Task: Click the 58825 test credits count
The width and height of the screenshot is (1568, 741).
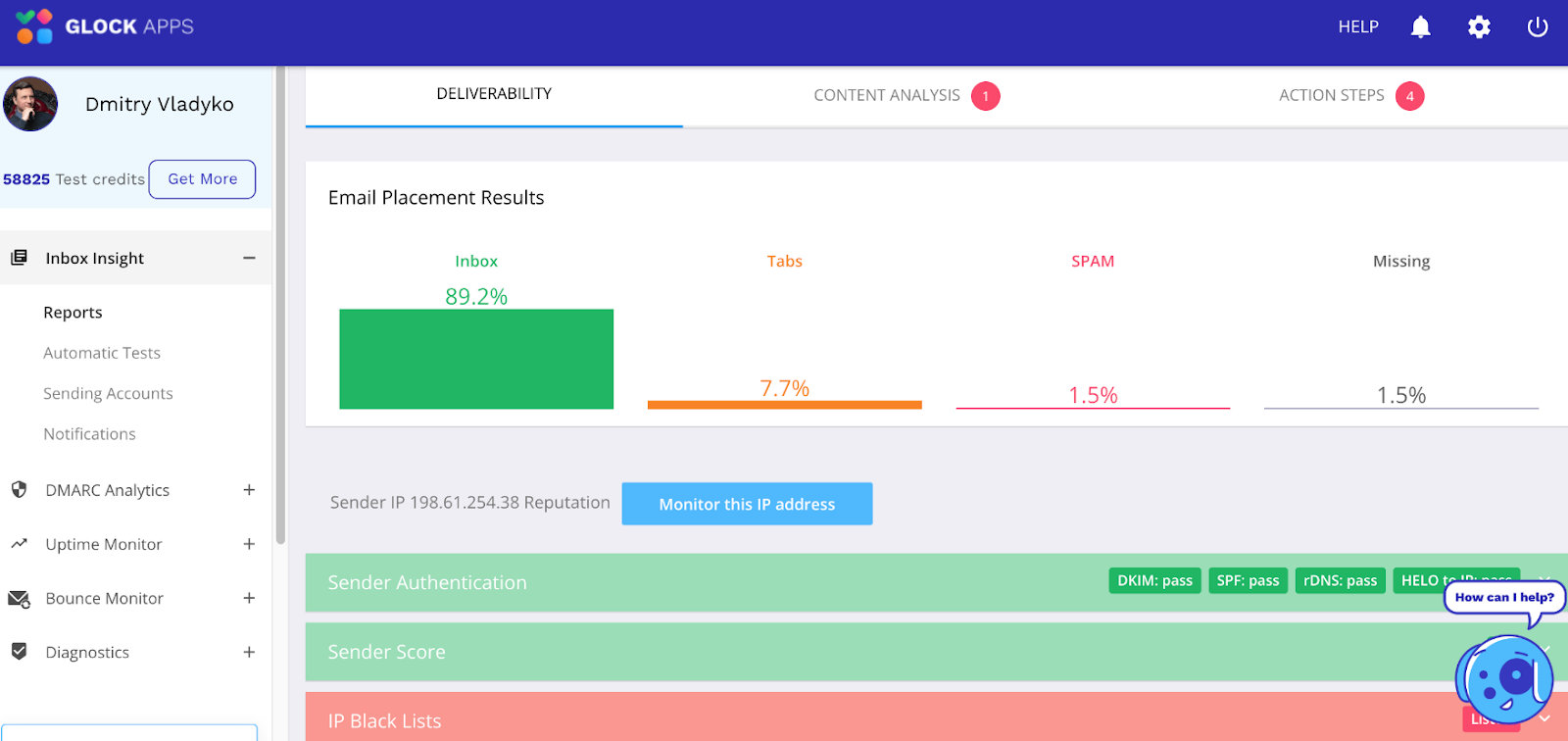Action: (x=26, y=179)
